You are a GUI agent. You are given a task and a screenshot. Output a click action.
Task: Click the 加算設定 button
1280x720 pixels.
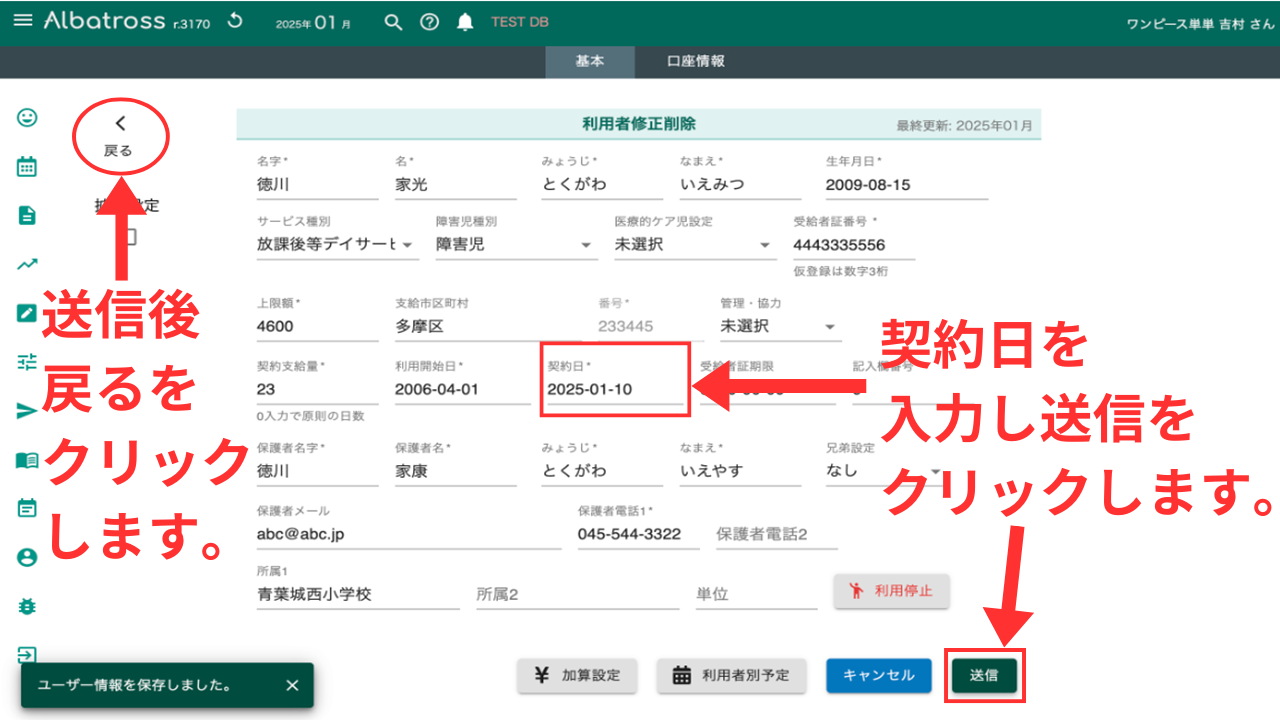[577, 675]
